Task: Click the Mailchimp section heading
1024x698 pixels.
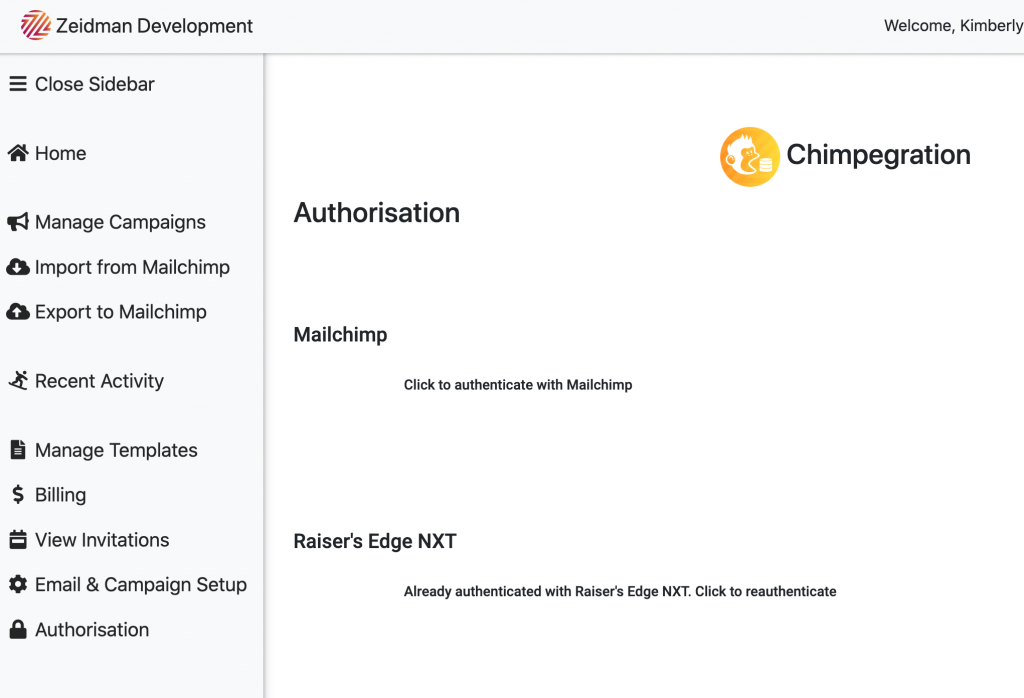Action: coord(340,334)
